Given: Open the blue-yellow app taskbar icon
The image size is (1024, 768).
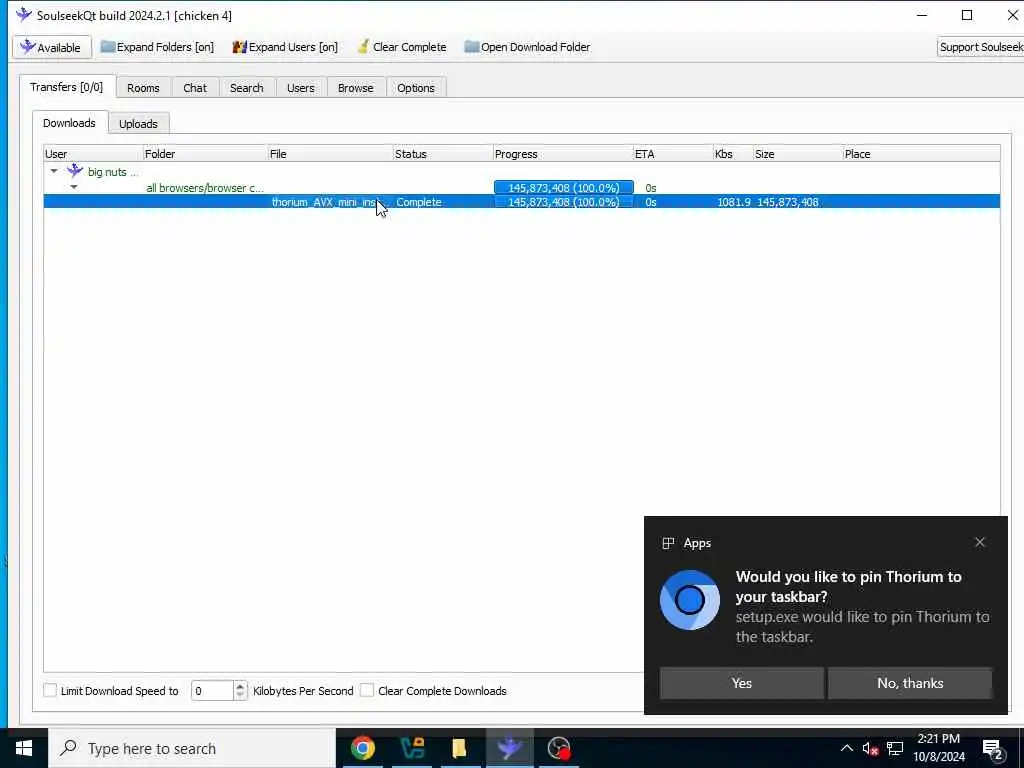Looking at the screenshot, I should (x=412, y=748).
